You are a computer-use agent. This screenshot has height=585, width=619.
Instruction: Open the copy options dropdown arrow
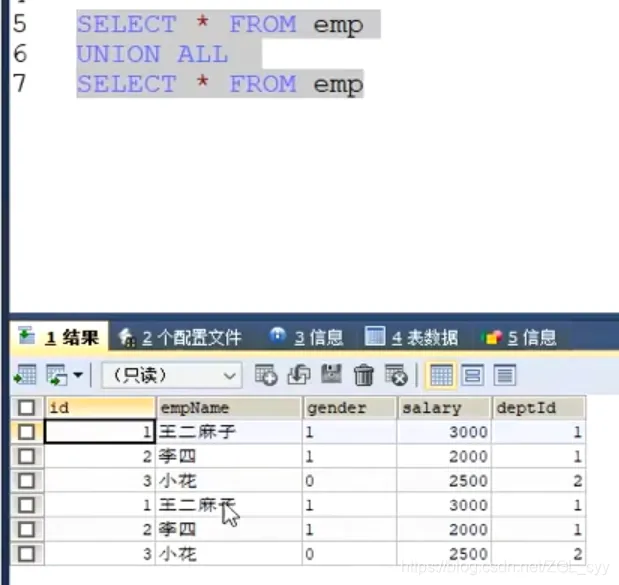78,375
